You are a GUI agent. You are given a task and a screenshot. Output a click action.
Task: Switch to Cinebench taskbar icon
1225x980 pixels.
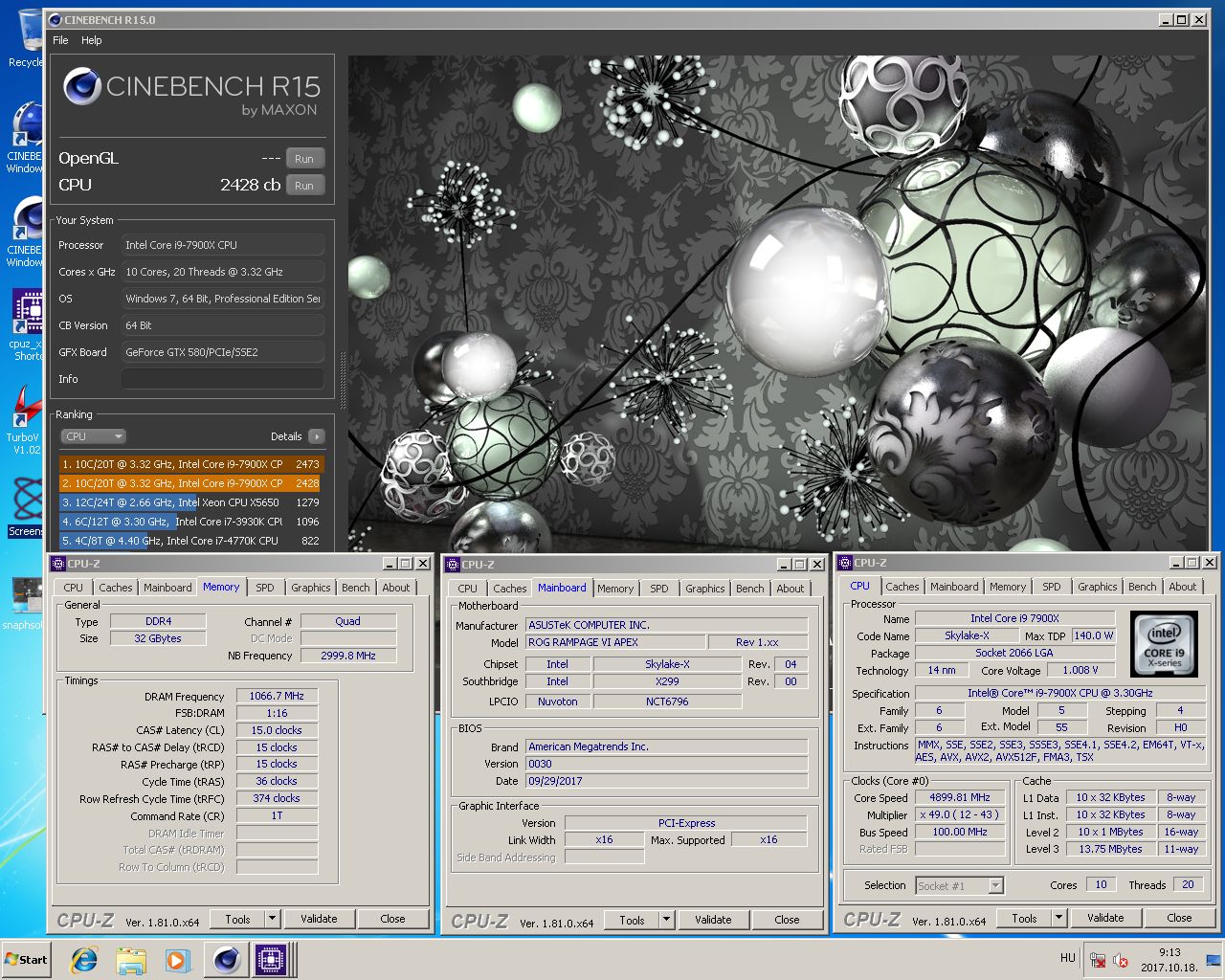[227, 960]
